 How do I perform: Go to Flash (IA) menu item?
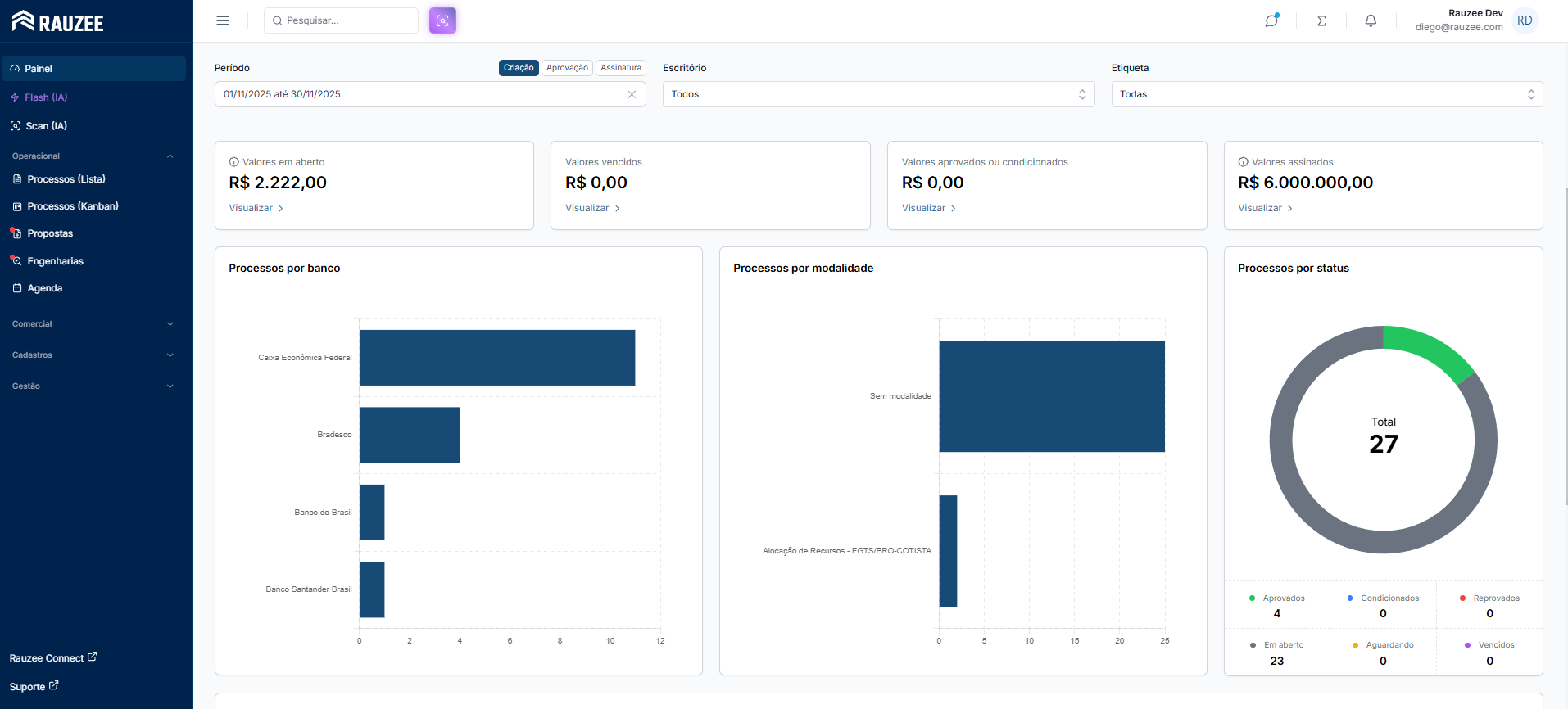(46, 97)
